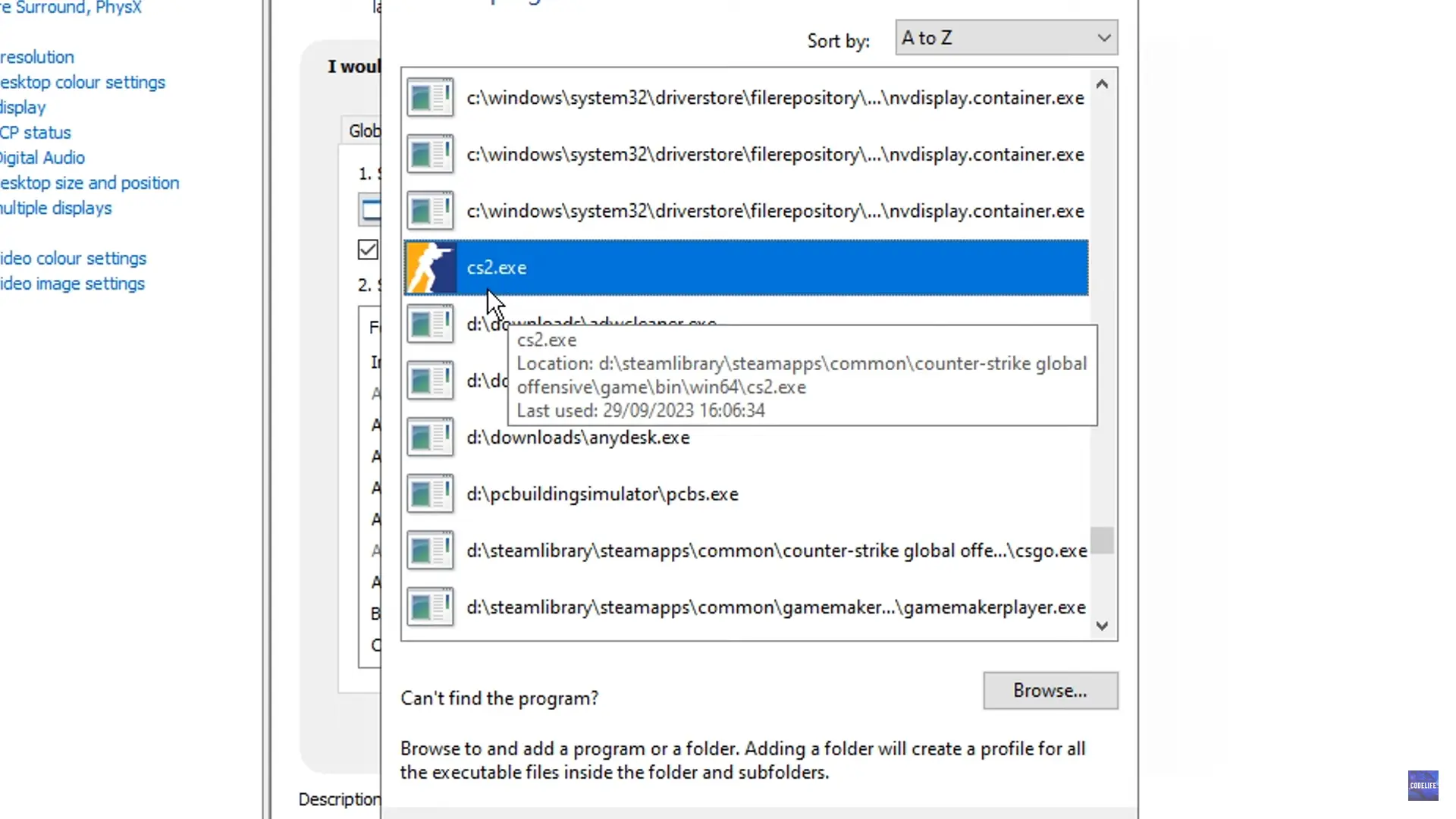Switch to Global settings tab behind dialog
Screen dimensions: 1456x819
(362, 131)
